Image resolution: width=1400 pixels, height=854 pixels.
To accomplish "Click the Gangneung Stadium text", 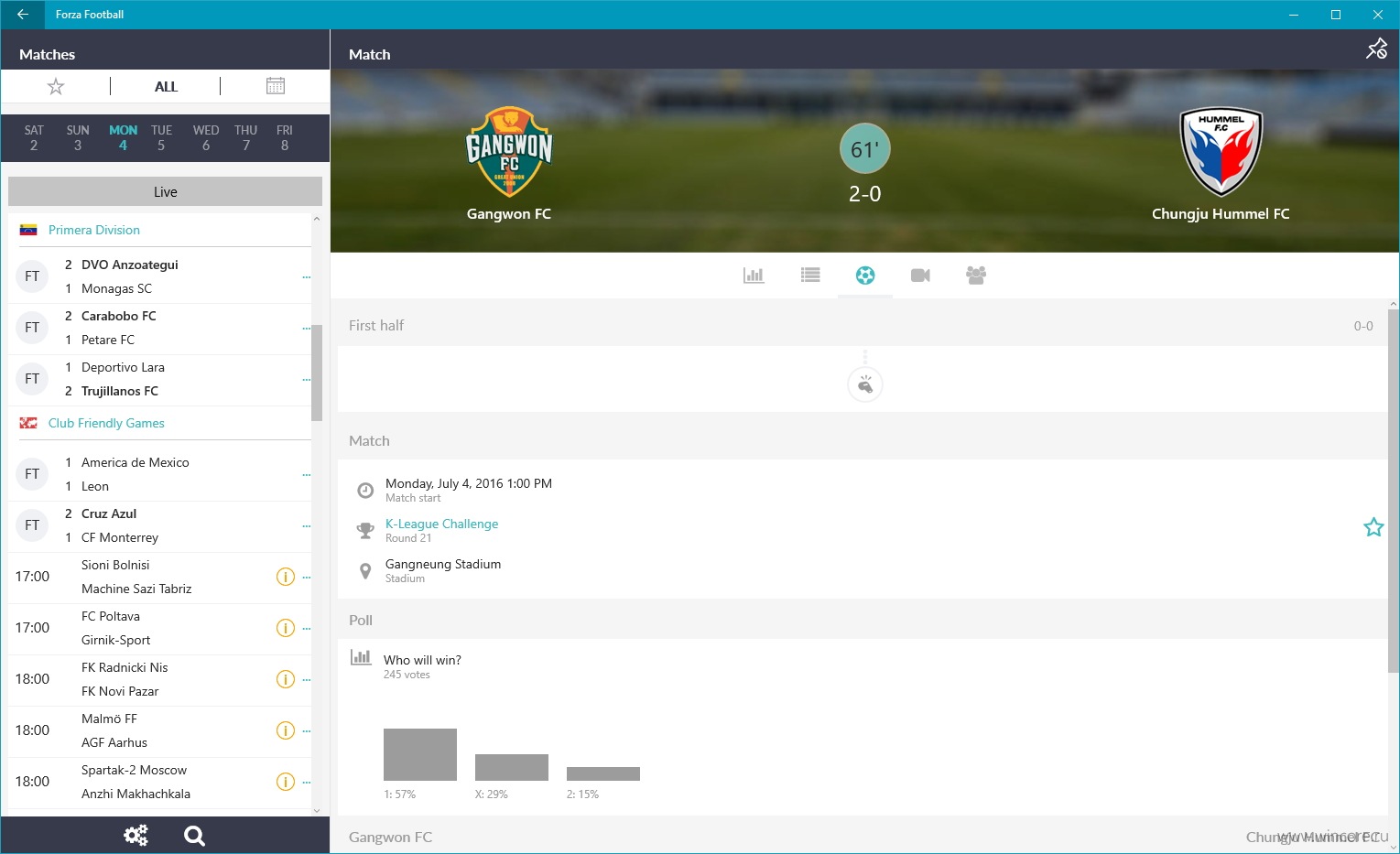I will 443,564.
